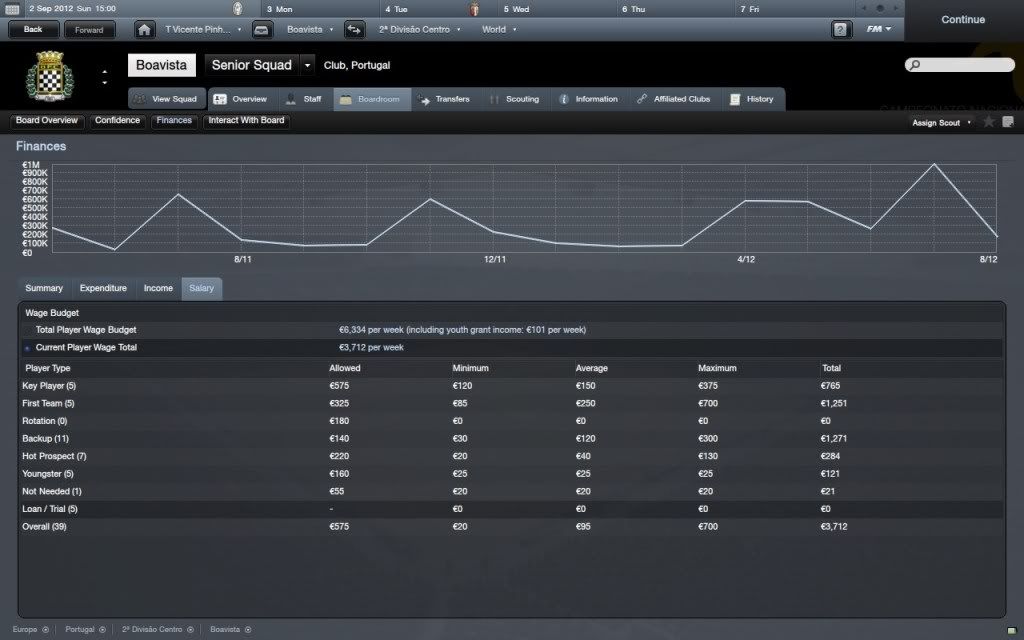
Task: Click the Information section icon
Action: [564, 99]
